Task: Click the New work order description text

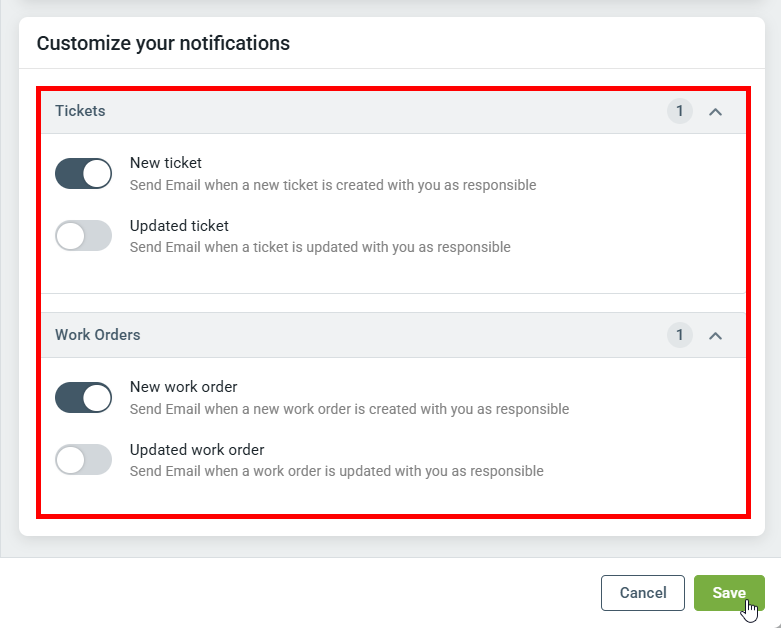Action: (x=349, y=409)
